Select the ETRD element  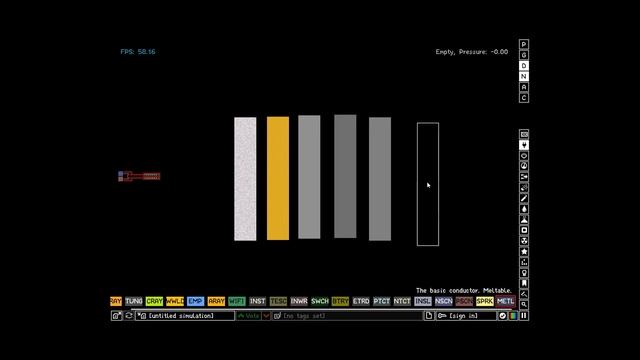(x=361, y=301)
